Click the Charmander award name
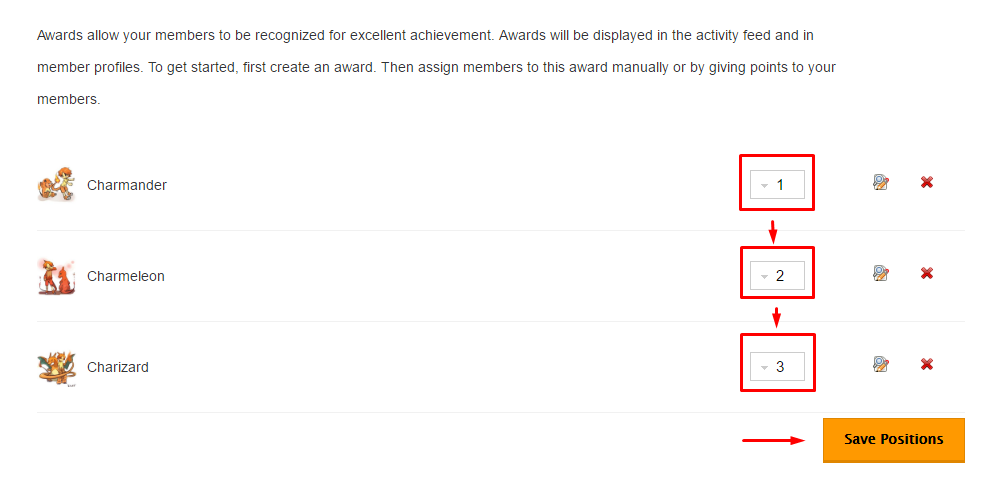Image resolution: width=992 pixels, height=480 pixels. click(127, 185)
